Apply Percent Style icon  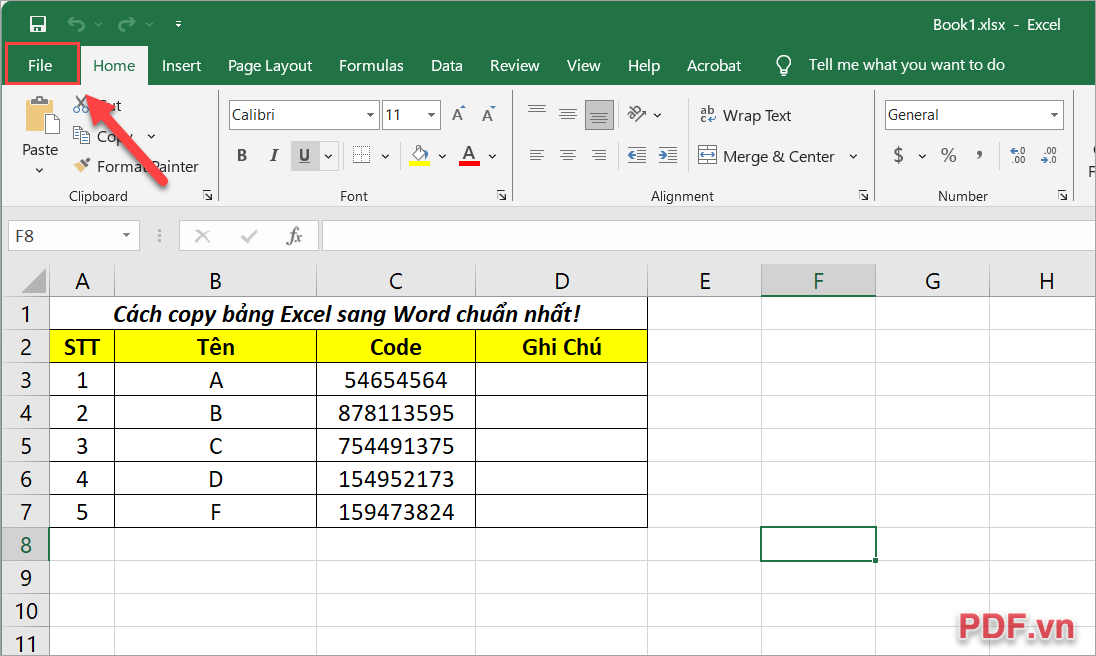(x=948, y=155)
